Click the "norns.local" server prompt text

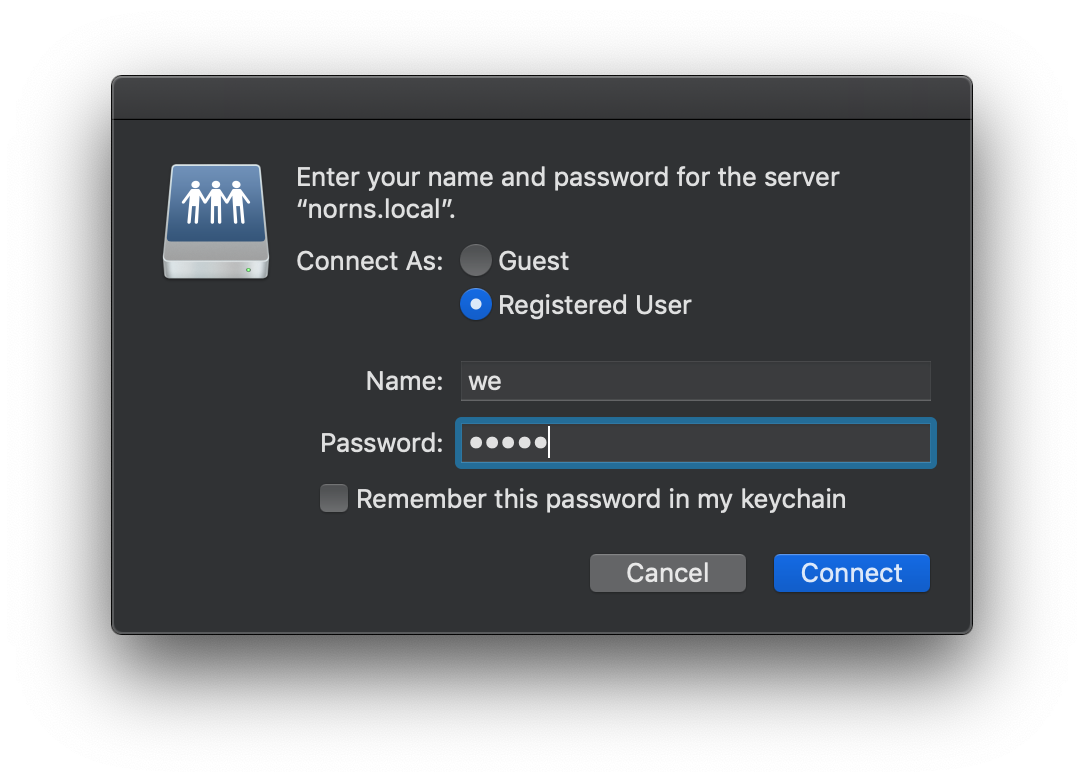[375, 209]
